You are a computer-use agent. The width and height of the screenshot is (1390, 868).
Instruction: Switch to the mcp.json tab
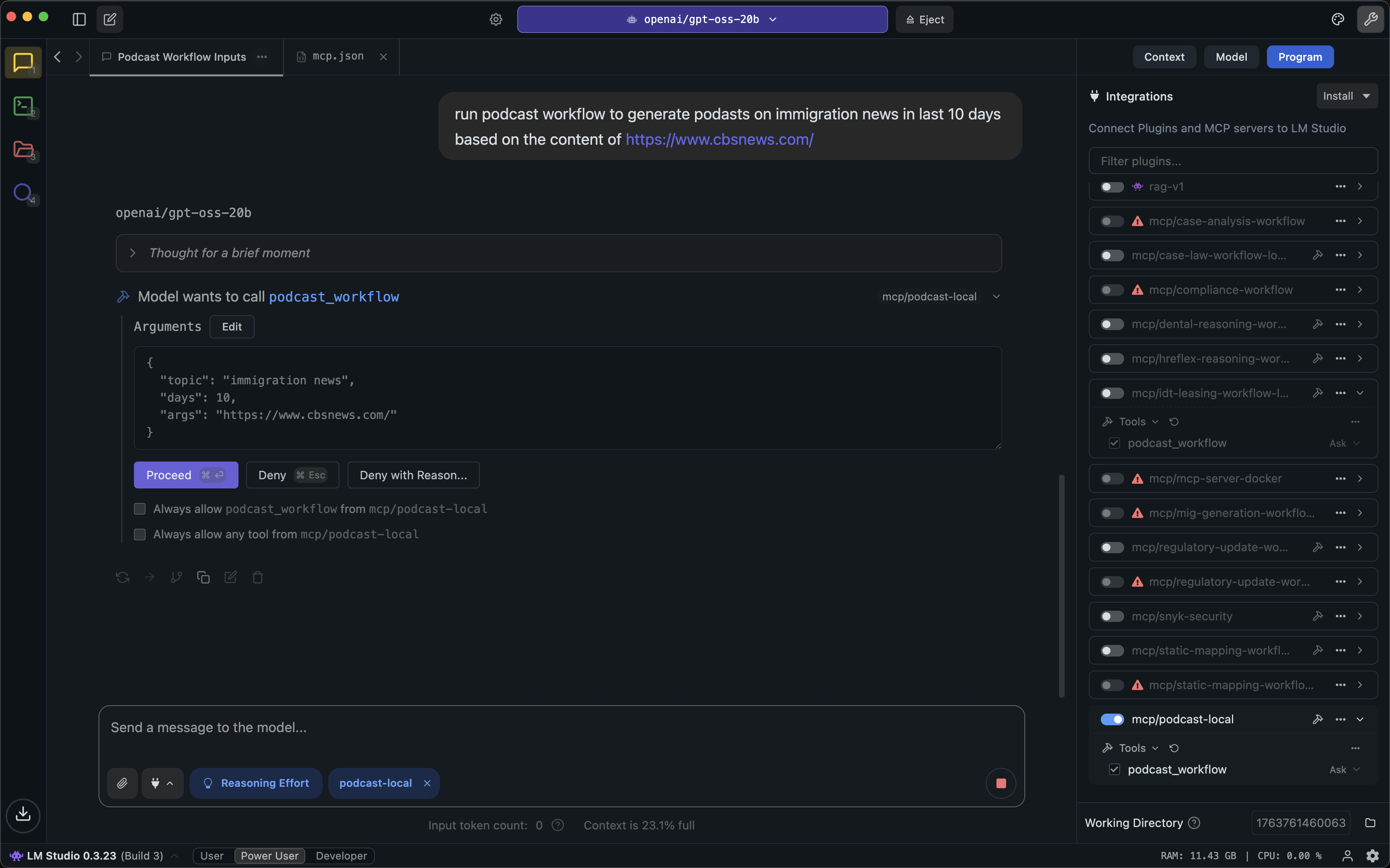[337, 56]
